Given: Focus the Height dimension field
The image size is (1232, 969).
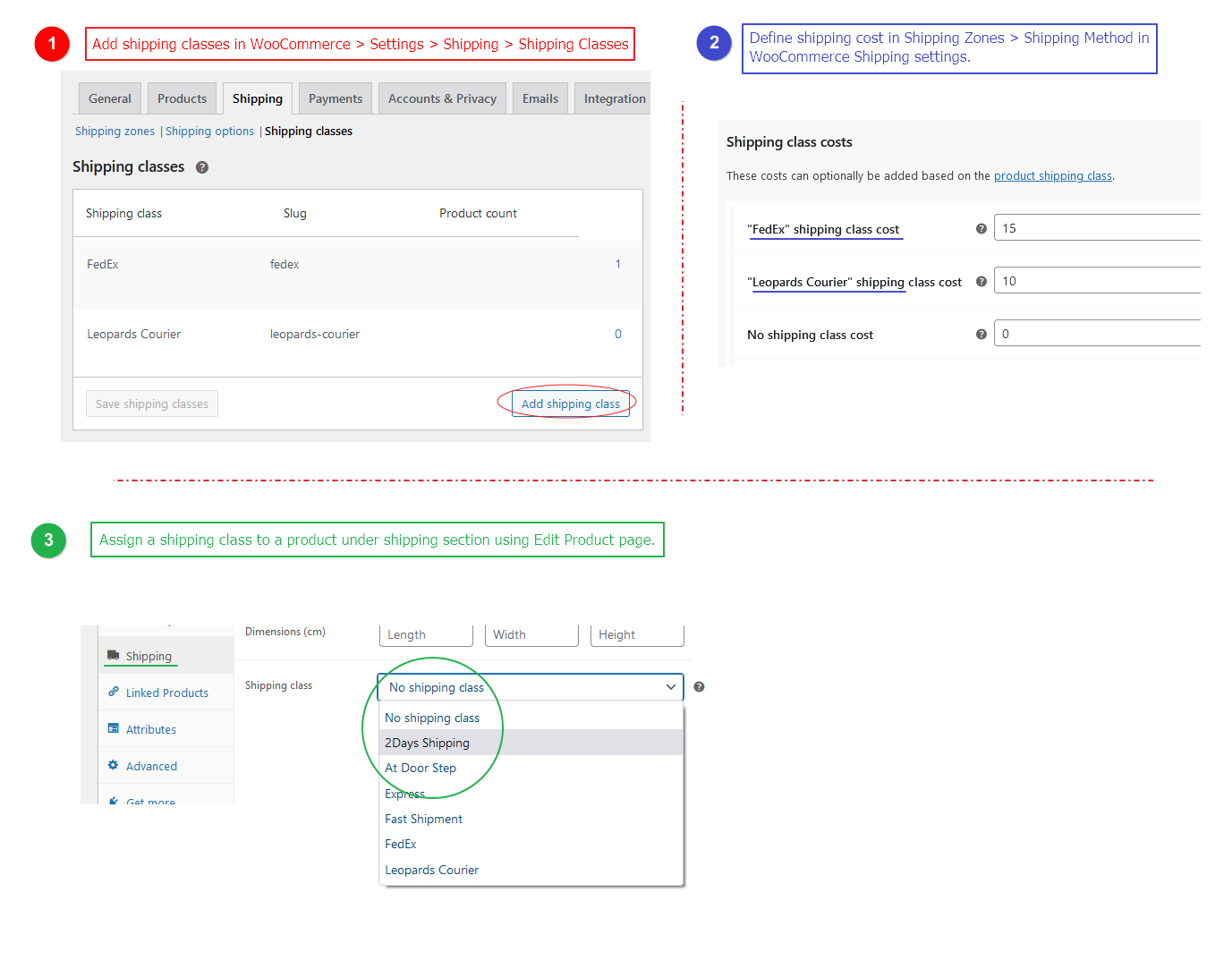Looking at the screenshot, I should [x=637, y=634].
